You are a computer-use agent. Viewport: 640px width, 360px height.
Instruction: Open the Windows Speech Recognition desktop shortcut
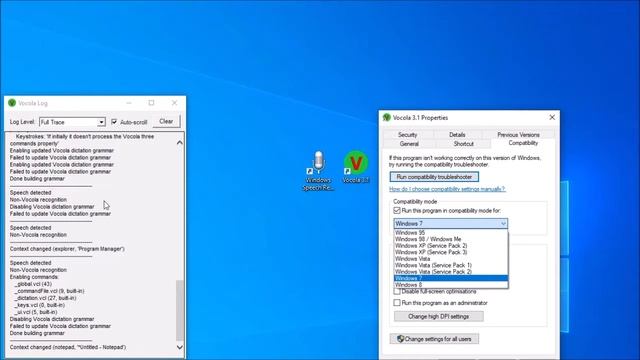(318, 170)
